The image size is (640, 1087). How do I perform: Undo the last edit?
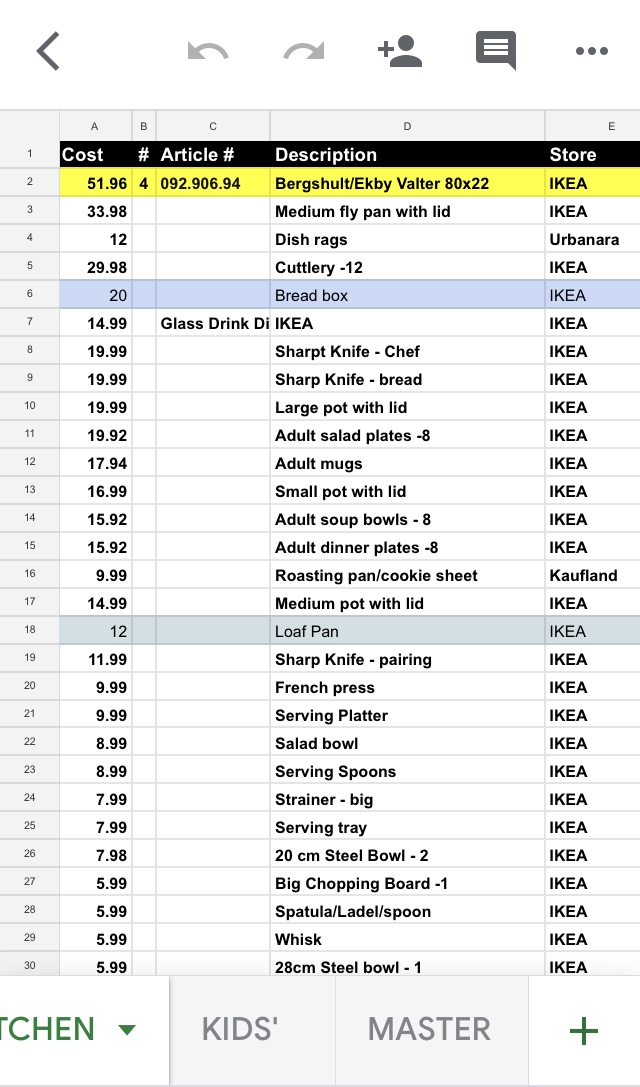pos(208,51)
